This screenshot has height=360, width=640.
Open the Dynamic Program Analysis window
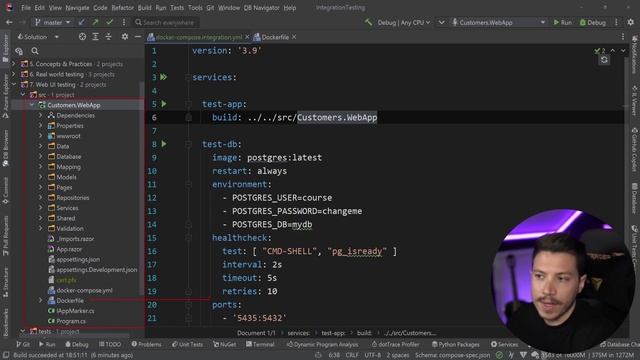coord(322,344)
